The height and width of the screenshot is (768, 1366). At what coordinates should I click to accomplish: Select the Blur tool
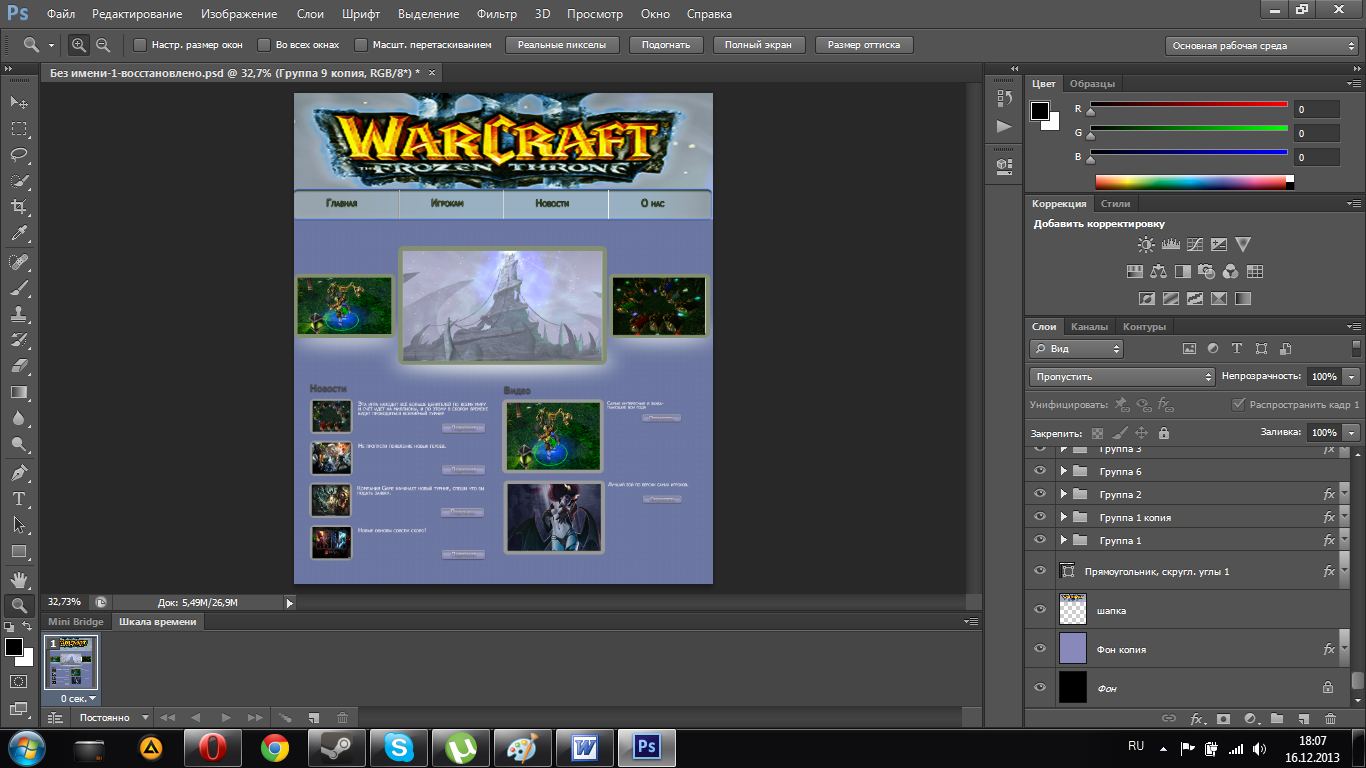[x=19, y=418]
